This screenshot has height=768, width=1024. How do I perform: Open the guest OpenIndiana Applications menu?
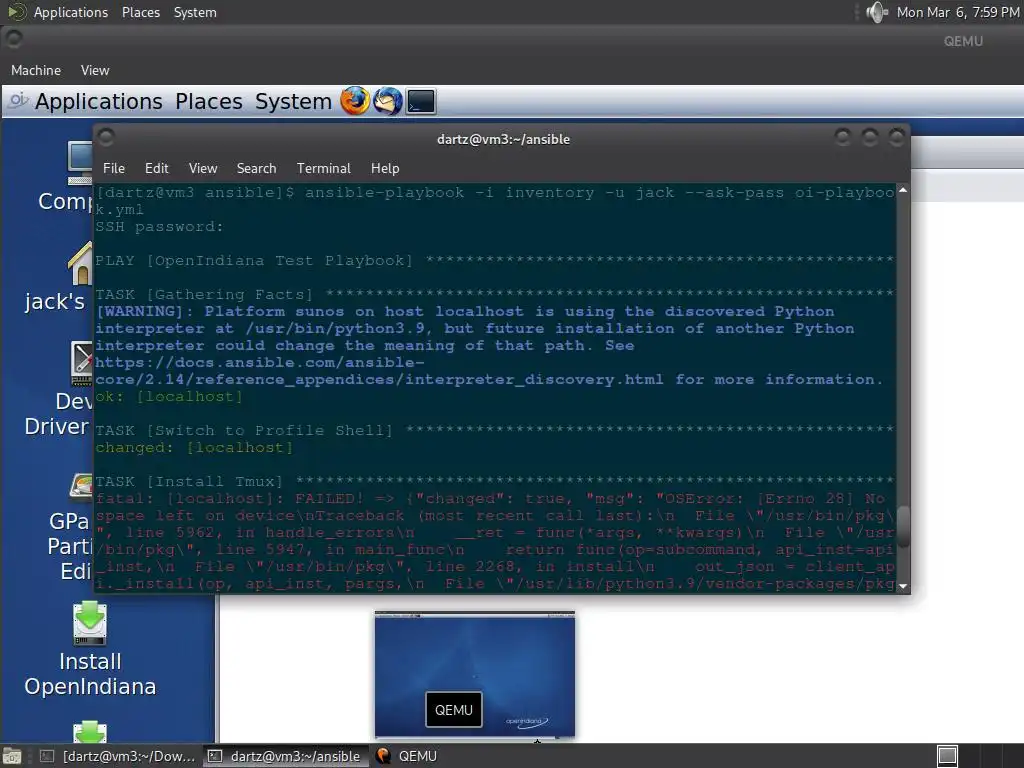99,101
